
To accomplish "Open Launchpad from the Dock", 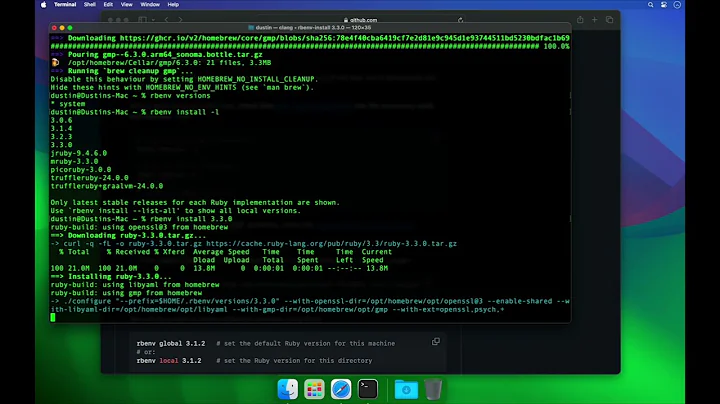I will click(315, 389).
